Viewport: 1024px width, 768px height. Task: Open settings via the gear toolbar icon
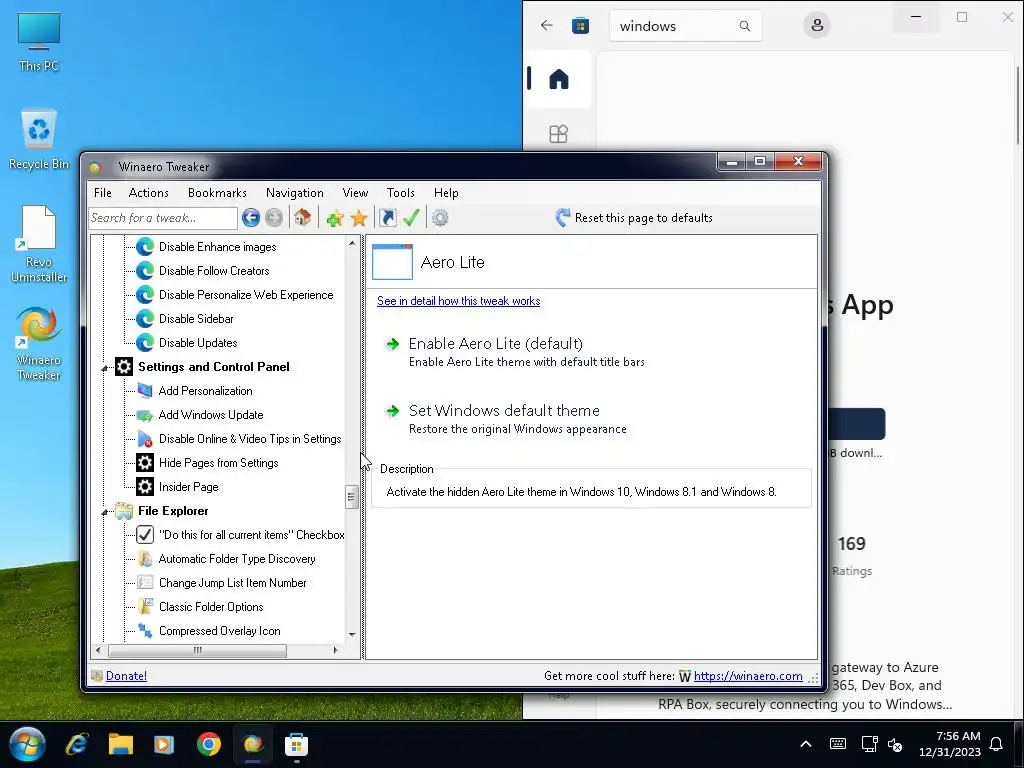coord(440,217)
